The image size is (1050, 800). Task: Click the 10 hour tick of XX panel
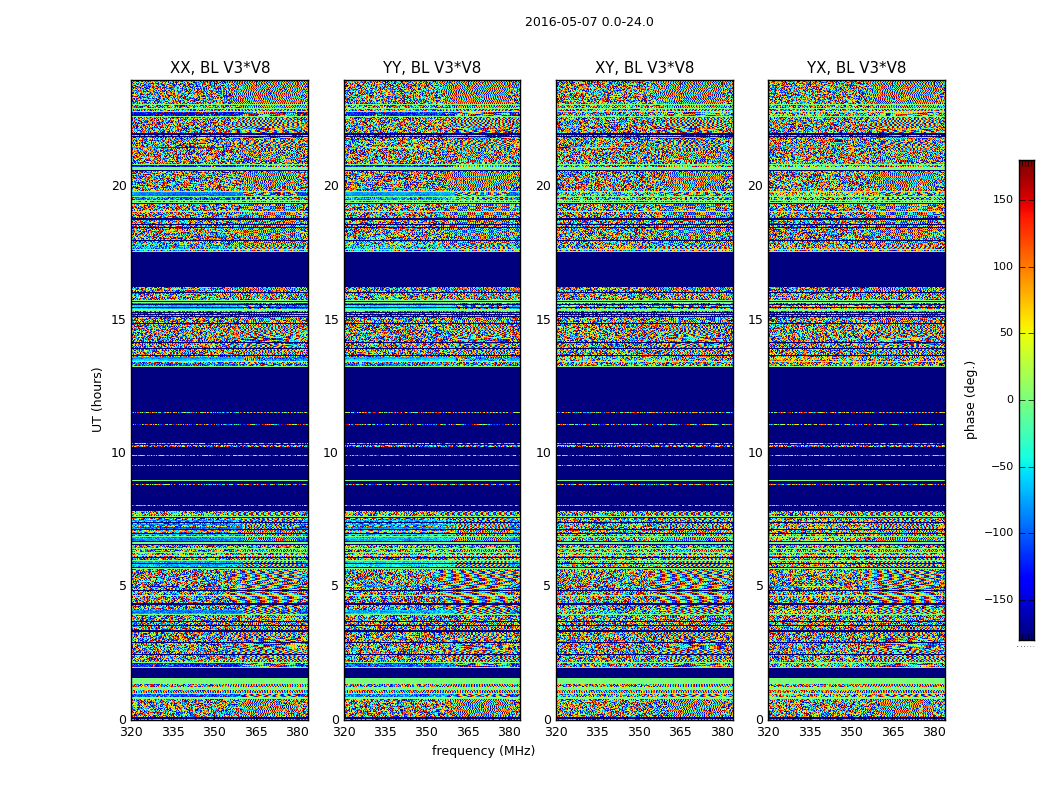119,453
